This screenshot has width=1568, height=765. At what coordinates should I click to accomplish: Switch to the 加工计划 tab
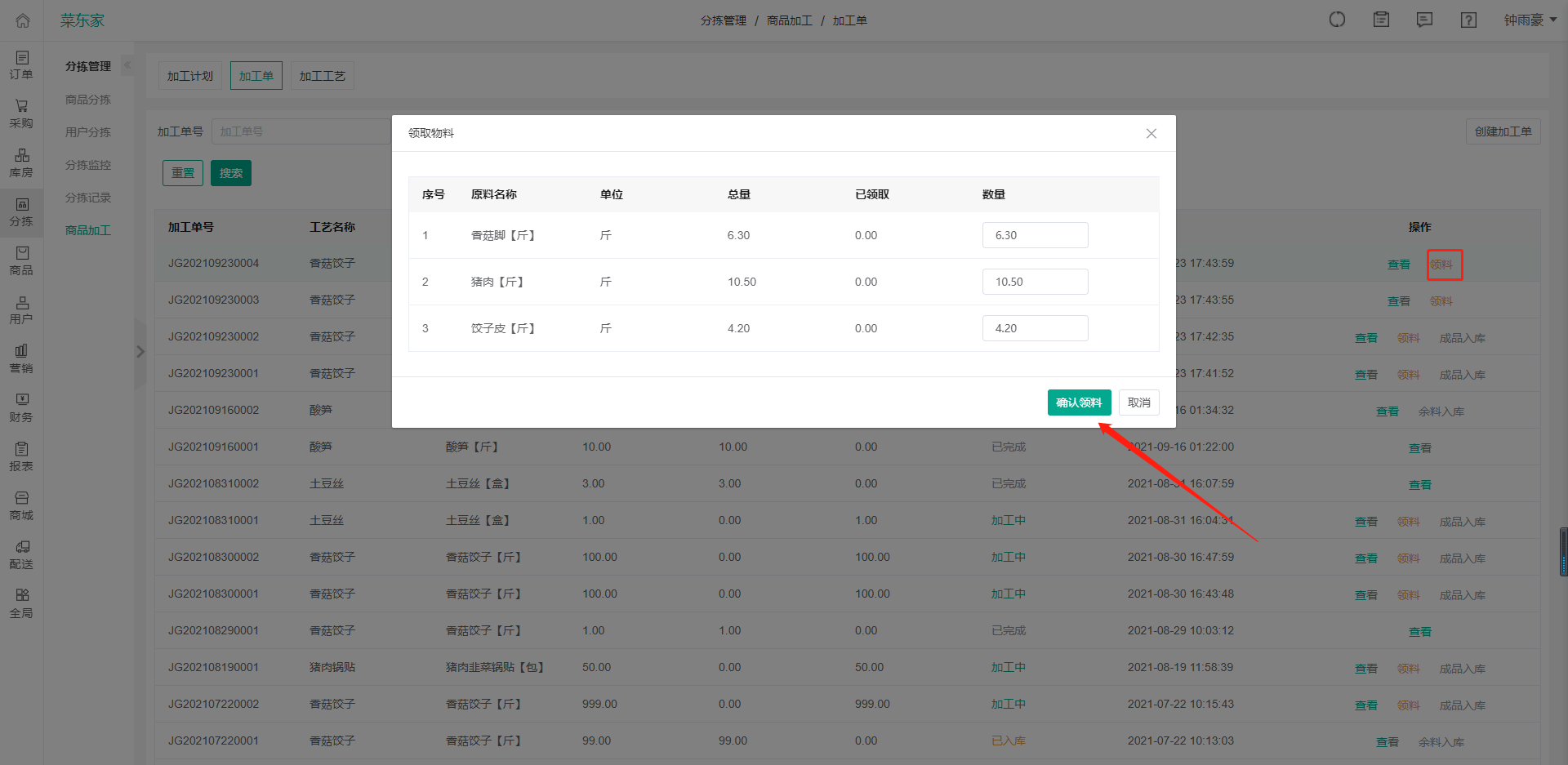click(189, 76)
